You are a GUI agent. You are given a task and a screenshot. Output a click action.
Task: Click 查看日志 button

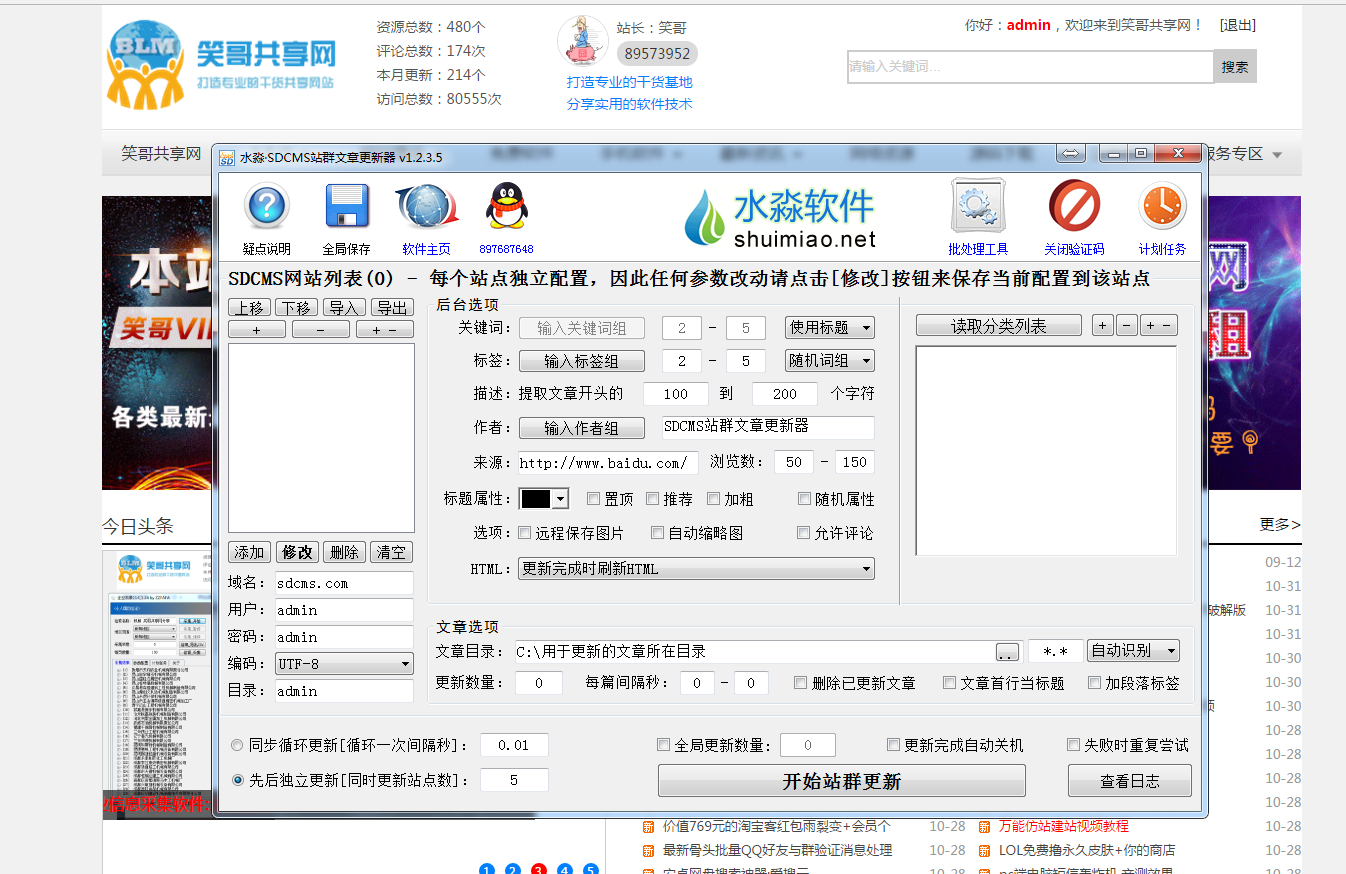[1130, 781]
